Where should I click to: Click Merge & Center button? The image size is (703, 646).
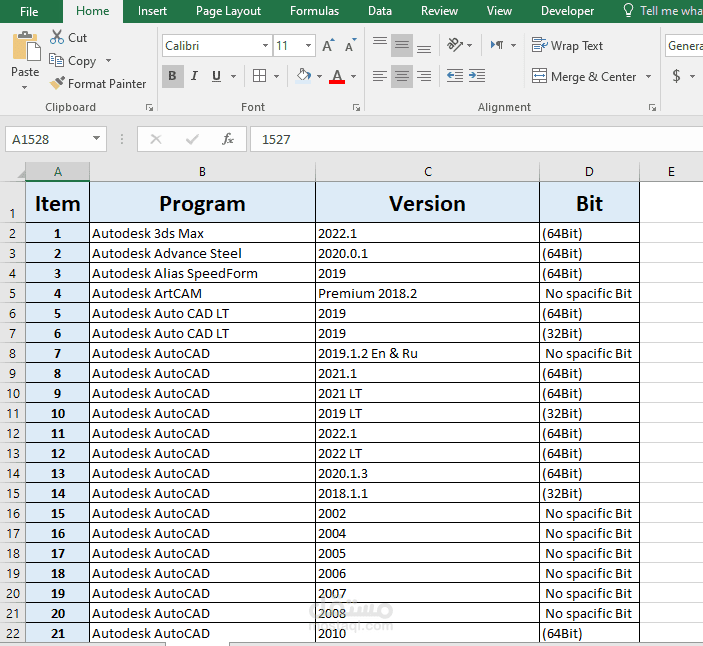[x=584, y=76]
